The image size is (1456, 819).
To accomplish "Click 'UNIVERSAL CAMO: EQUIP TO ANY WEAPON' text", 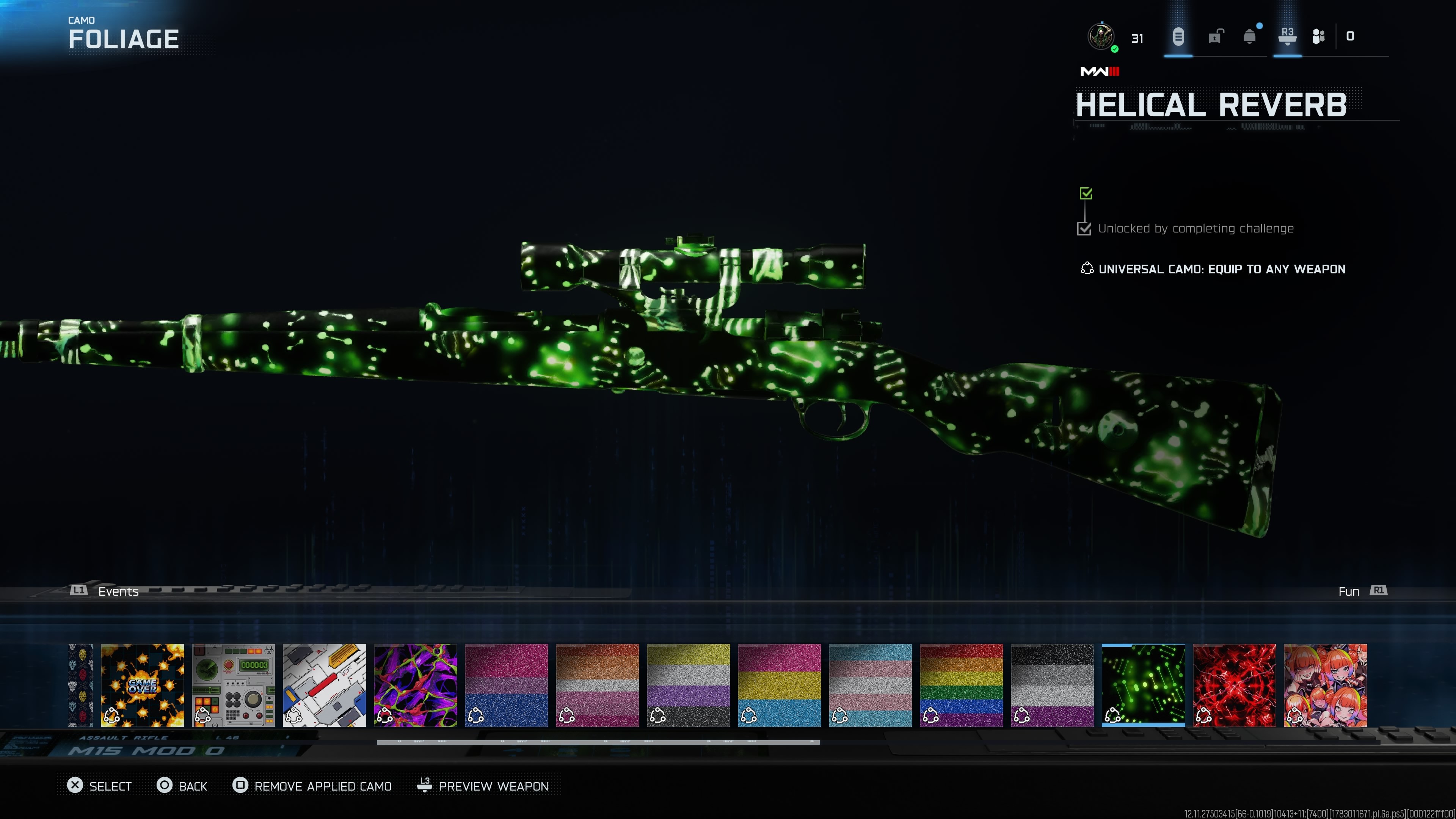I will click(x=1222, y=269).
